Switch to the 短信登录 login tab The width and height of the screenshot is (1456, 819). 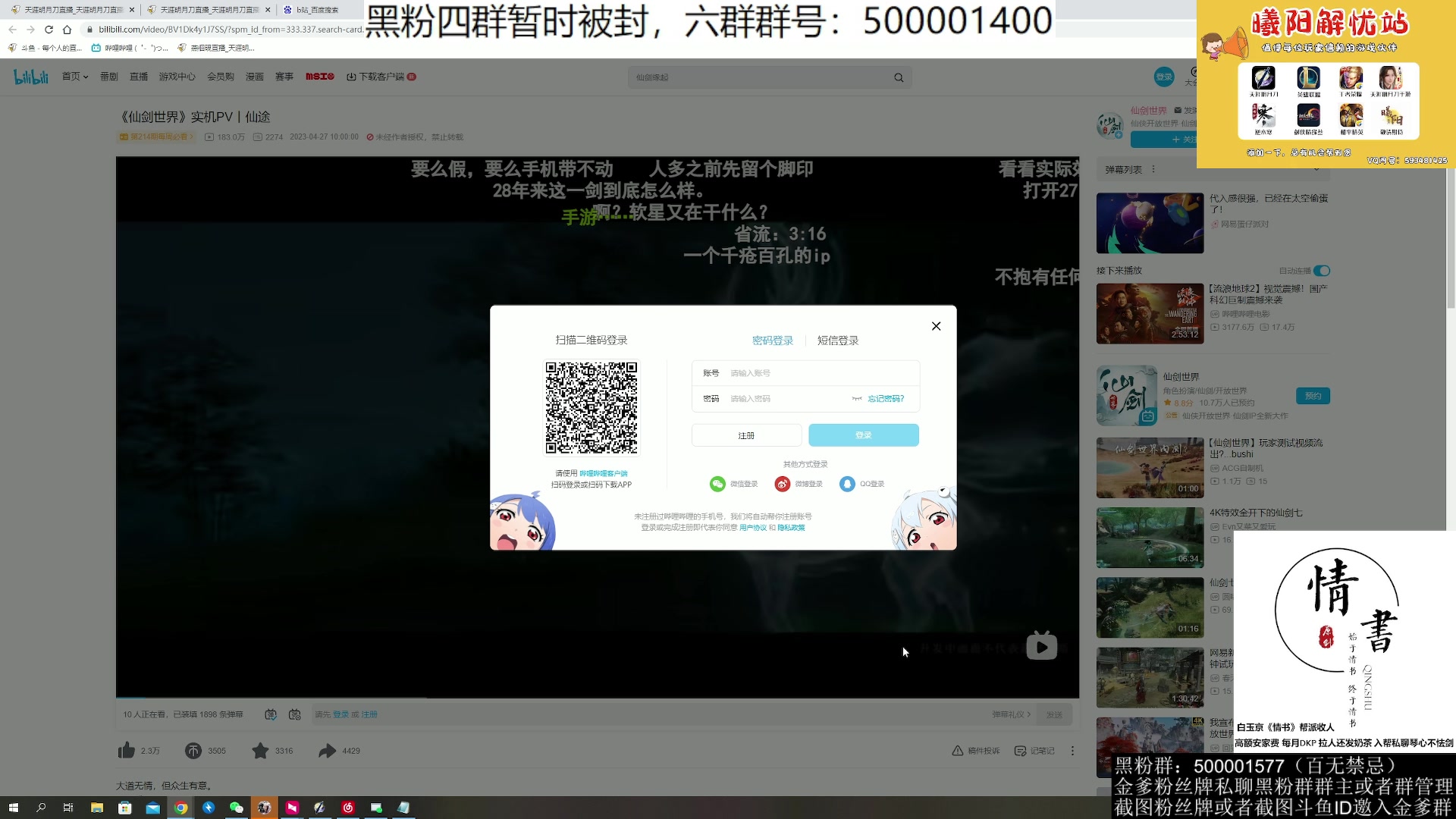pos(837,340)
